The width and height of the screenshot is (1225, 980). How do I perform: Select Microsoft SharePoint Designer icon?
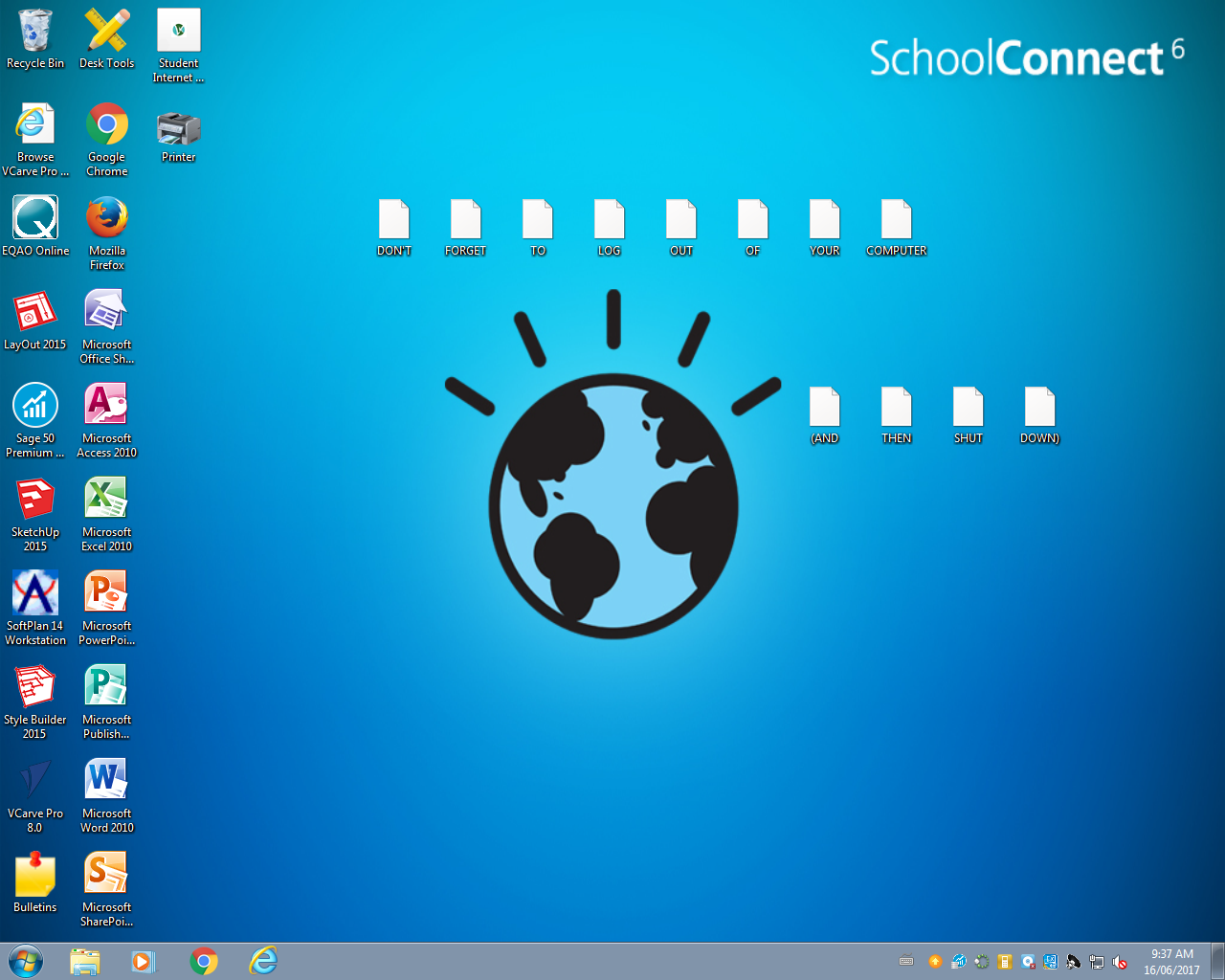pos(107,890)
